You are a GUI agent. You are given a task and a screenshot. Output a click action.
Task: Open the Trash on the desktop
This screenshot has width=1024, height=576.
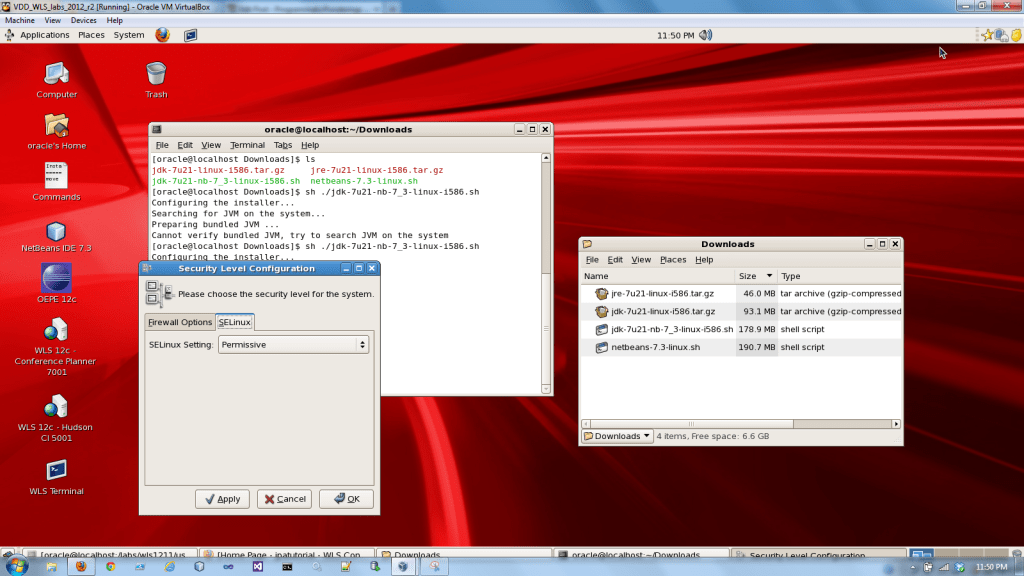(x=155, y=72)
